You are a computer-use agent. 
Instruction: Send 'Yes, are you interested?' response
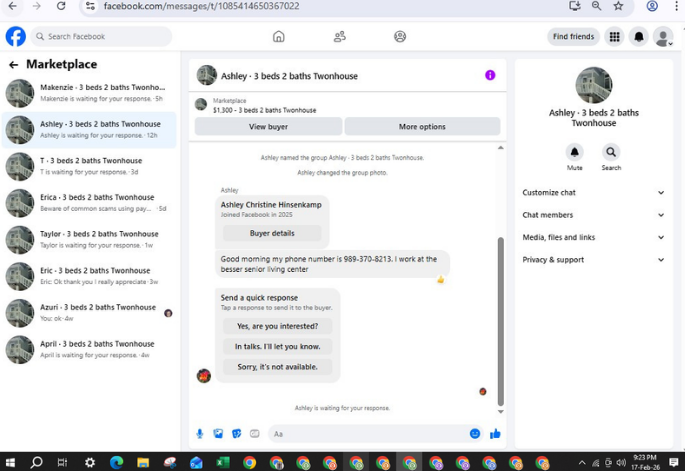277,326
